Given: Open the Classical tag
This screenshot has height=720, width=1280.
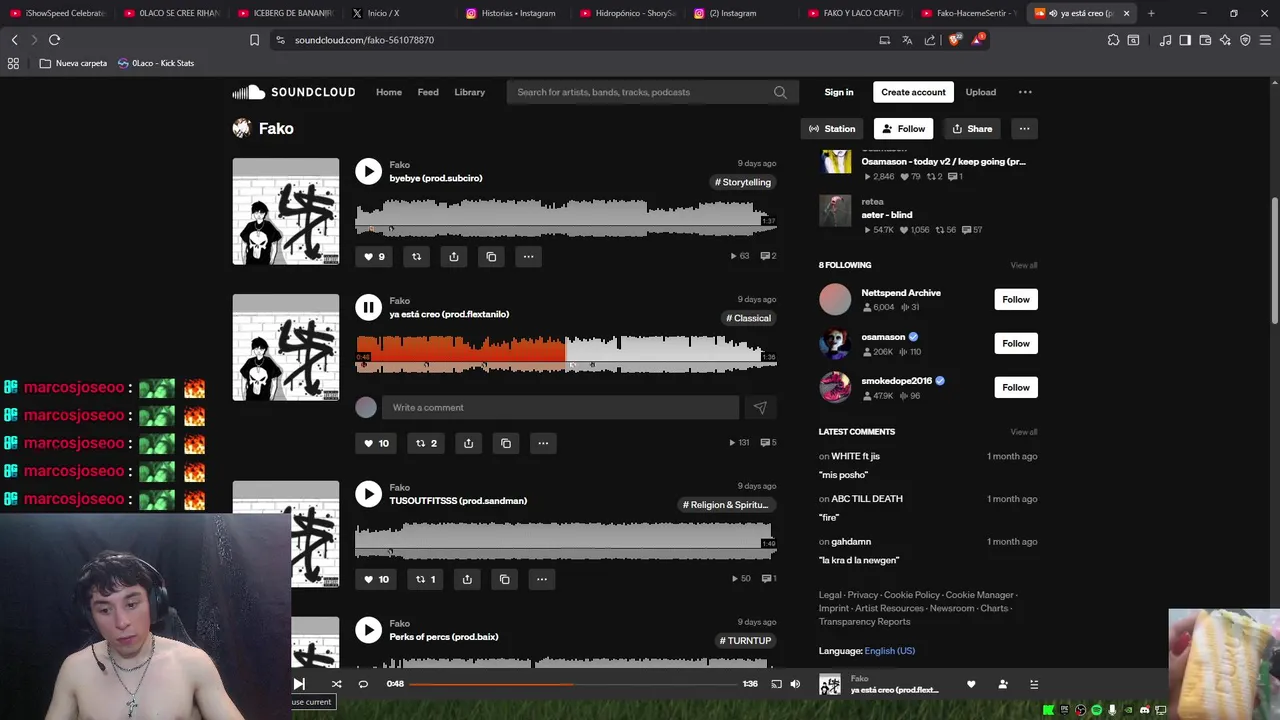Looking at the screenshot, I should [749, 318].
